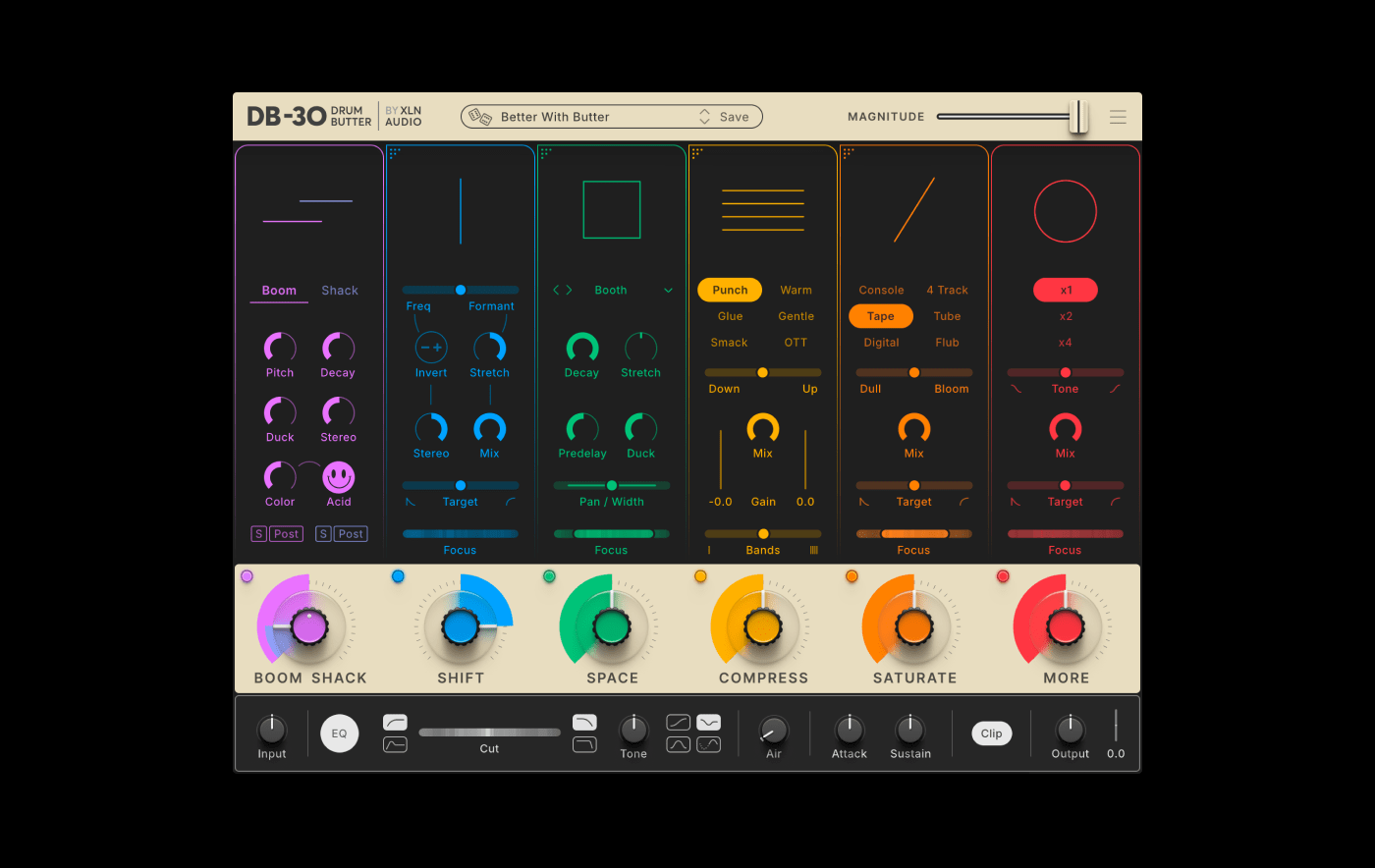Click the high-end Target icon in More
Viewport: 1375px width, 868px height.
click(1116, 502)
